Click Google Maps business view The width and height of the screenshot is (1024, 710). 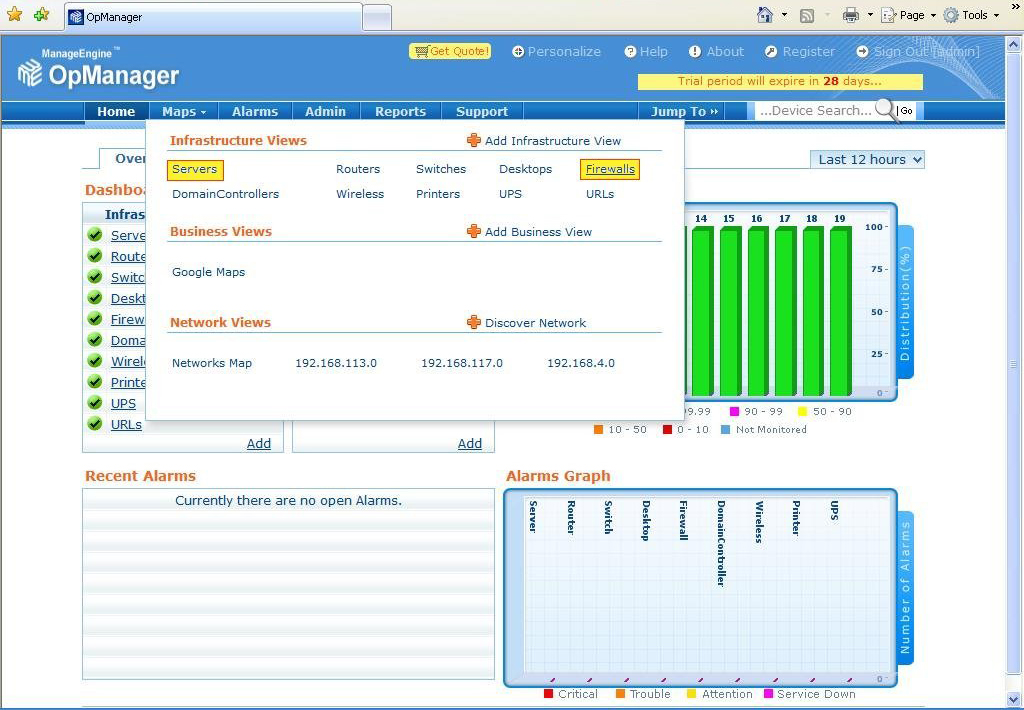[208, 272]
